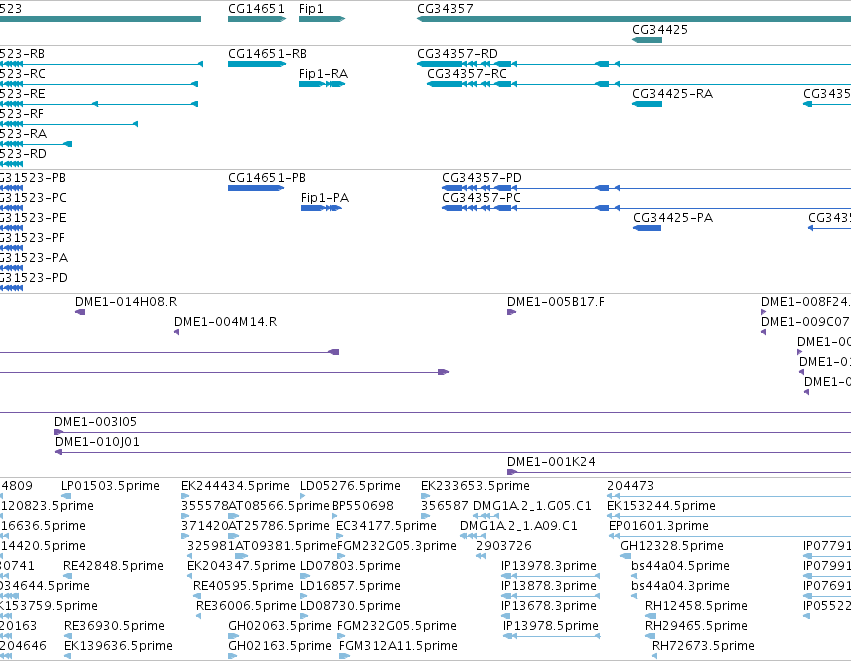
Task: Select EST LD07803.5prime
Action: click(x=350, y=567)
